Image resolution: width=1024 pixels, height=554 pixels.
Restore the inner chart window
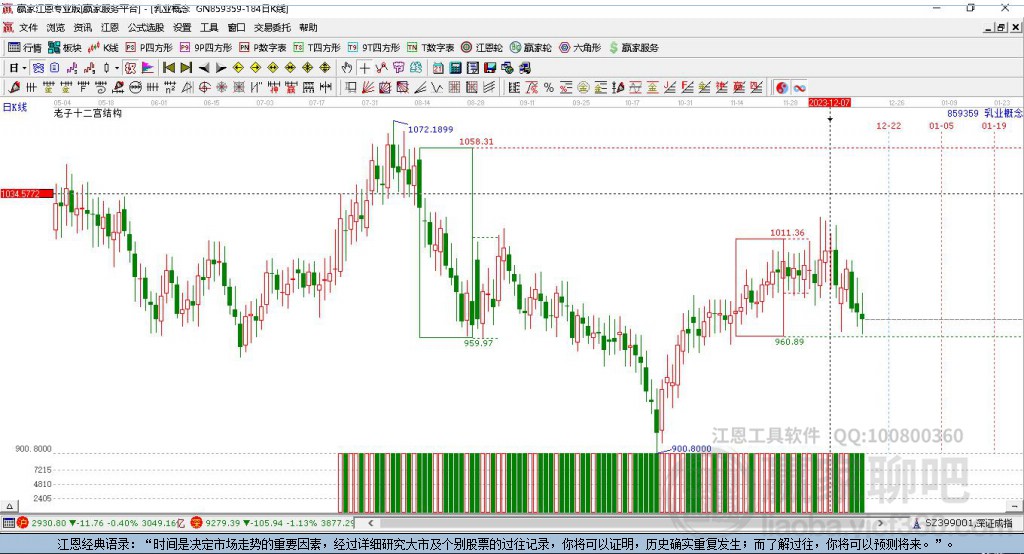tap(1000, 27)
